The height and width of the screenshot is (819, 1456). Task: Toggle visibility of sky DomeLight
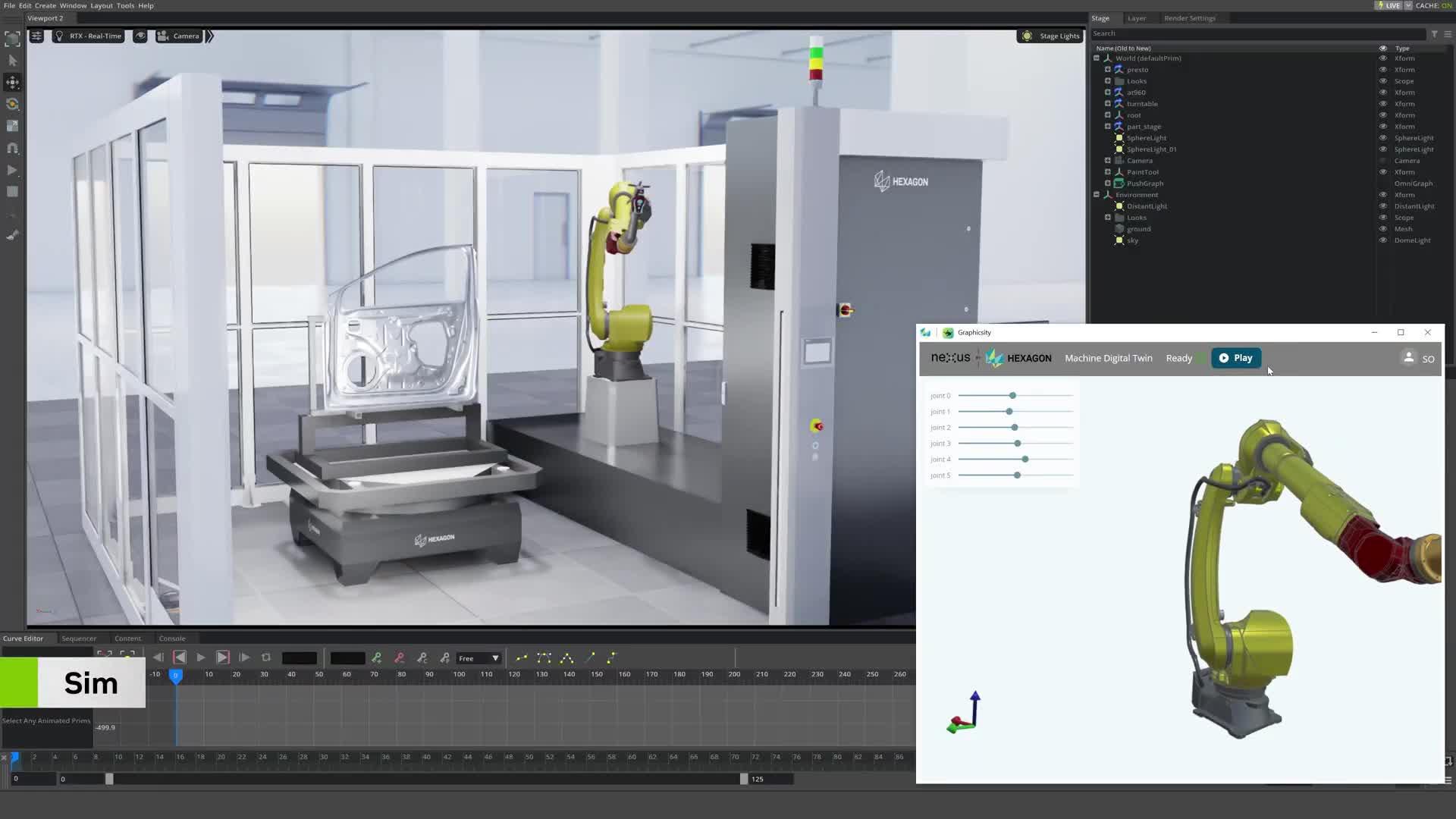[1382, 240]
